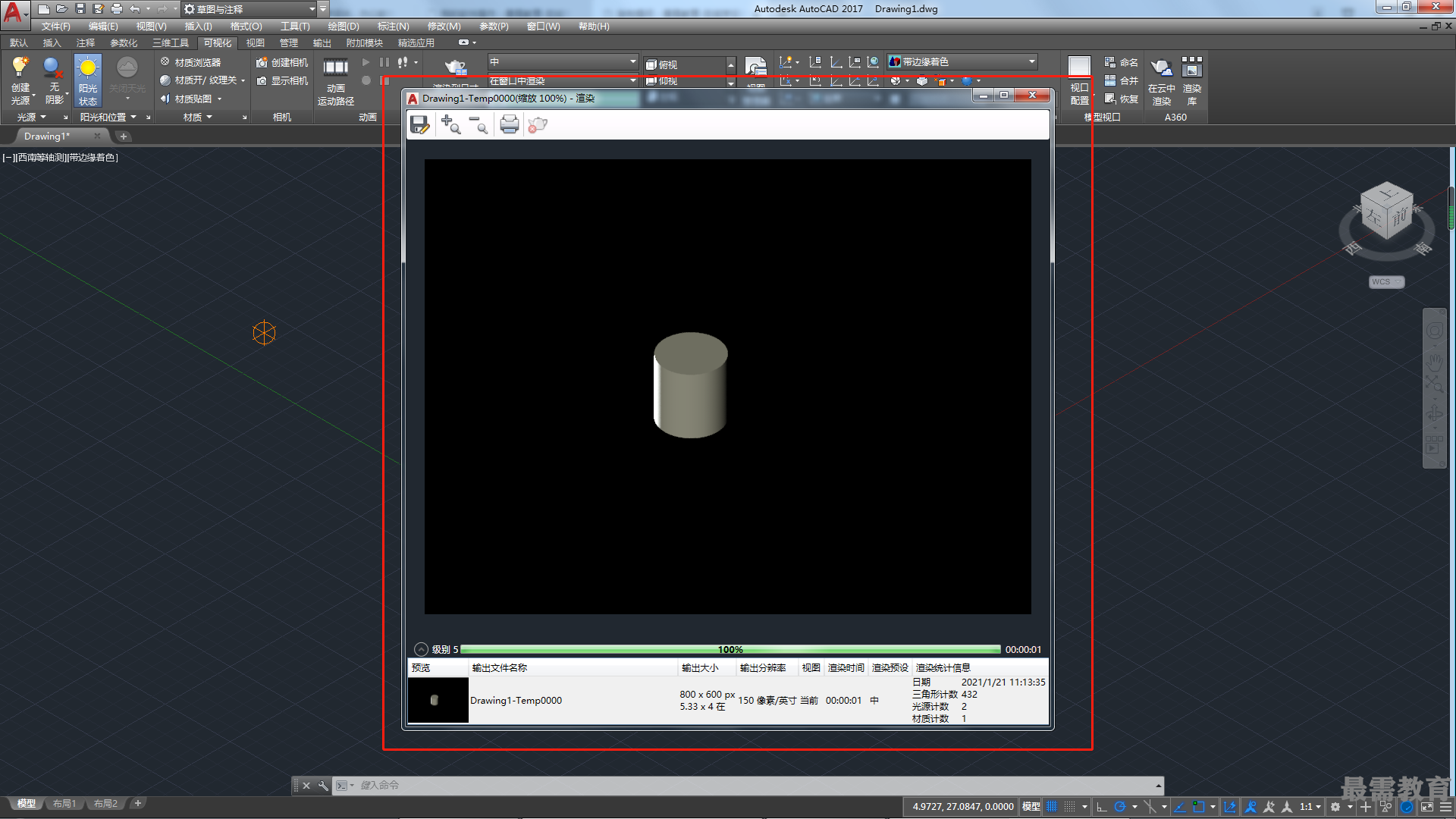Screen dimensions: 1456x819
Task: Save the rendered image in render window
Action: [x=419, y=124]
